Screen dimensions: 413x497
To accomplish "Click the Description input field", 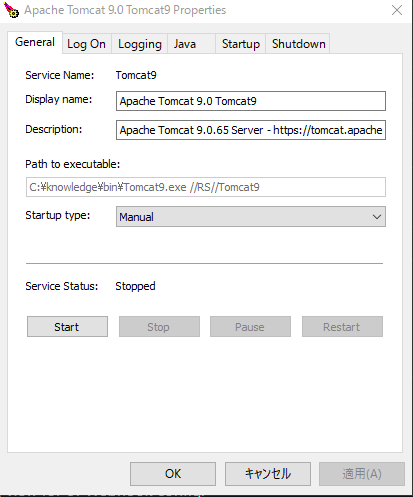I will tap(251, 130).
